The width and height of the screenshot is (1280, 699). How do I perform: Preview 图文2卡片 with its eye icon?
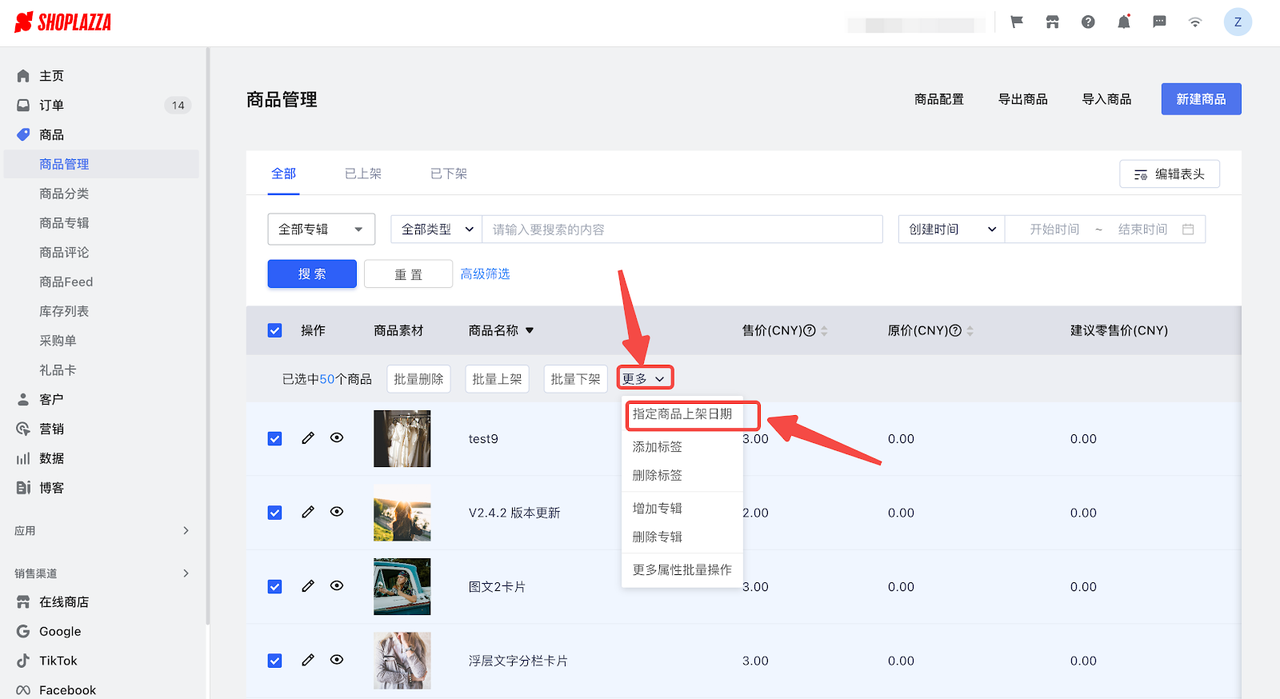pyautogui.click(x=336, y=587)
